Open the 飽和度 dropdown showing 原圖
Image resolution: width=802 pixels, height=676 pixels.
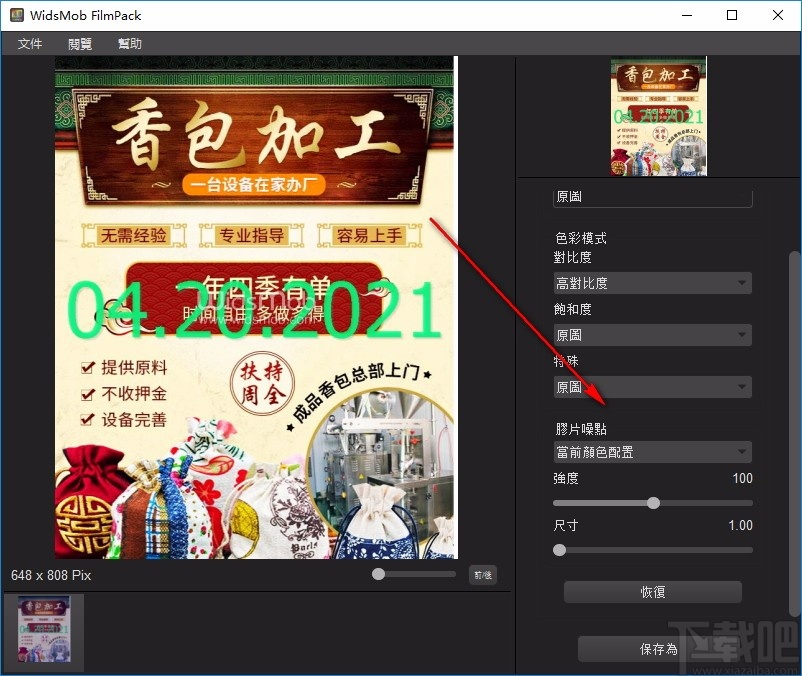[x=652, y=335]
